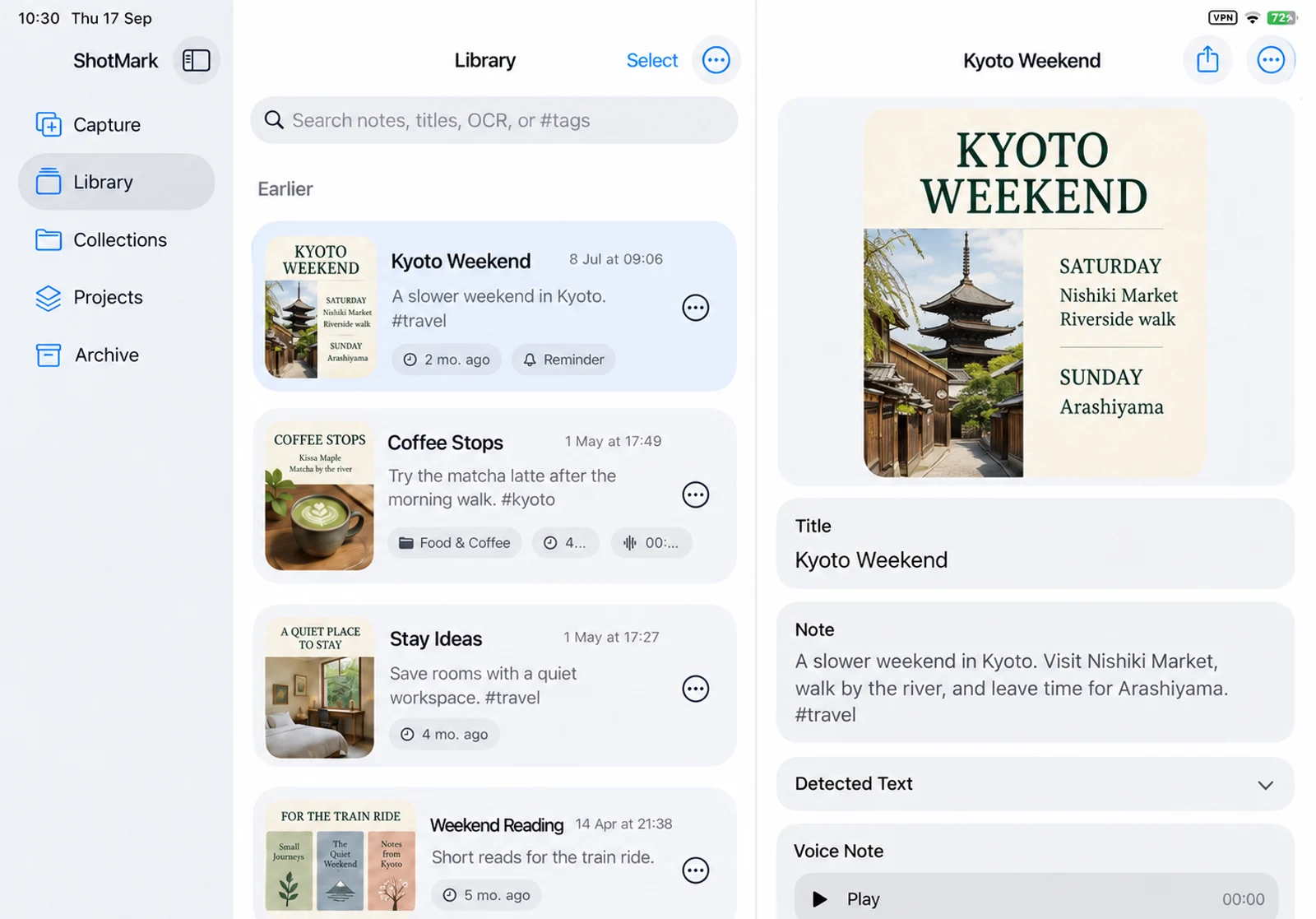Open the Food & Coffee collection chip
The image size is (1316, 919).
455,543
